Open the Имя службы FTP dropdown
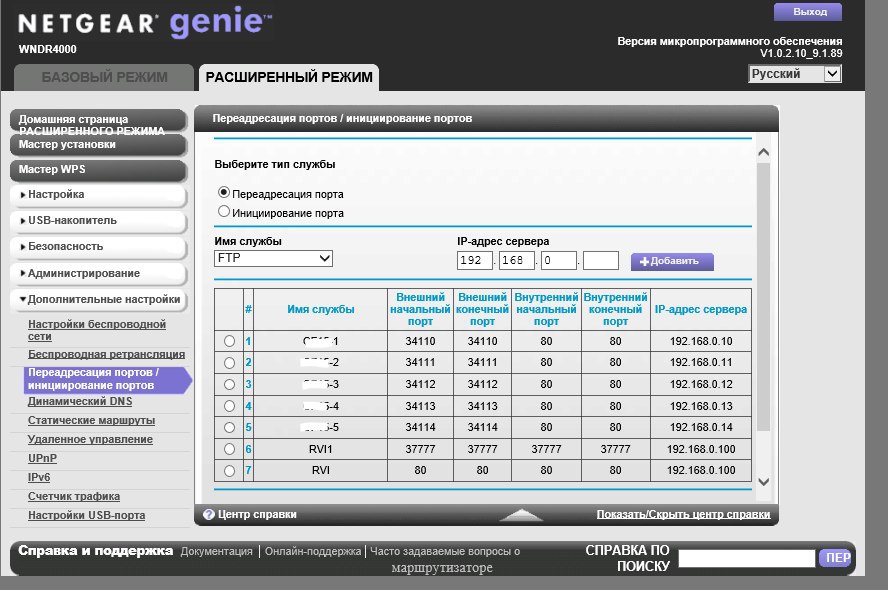The height and width of the screenshot is (590, 888). pyautogui.click(x=274, y=258)
